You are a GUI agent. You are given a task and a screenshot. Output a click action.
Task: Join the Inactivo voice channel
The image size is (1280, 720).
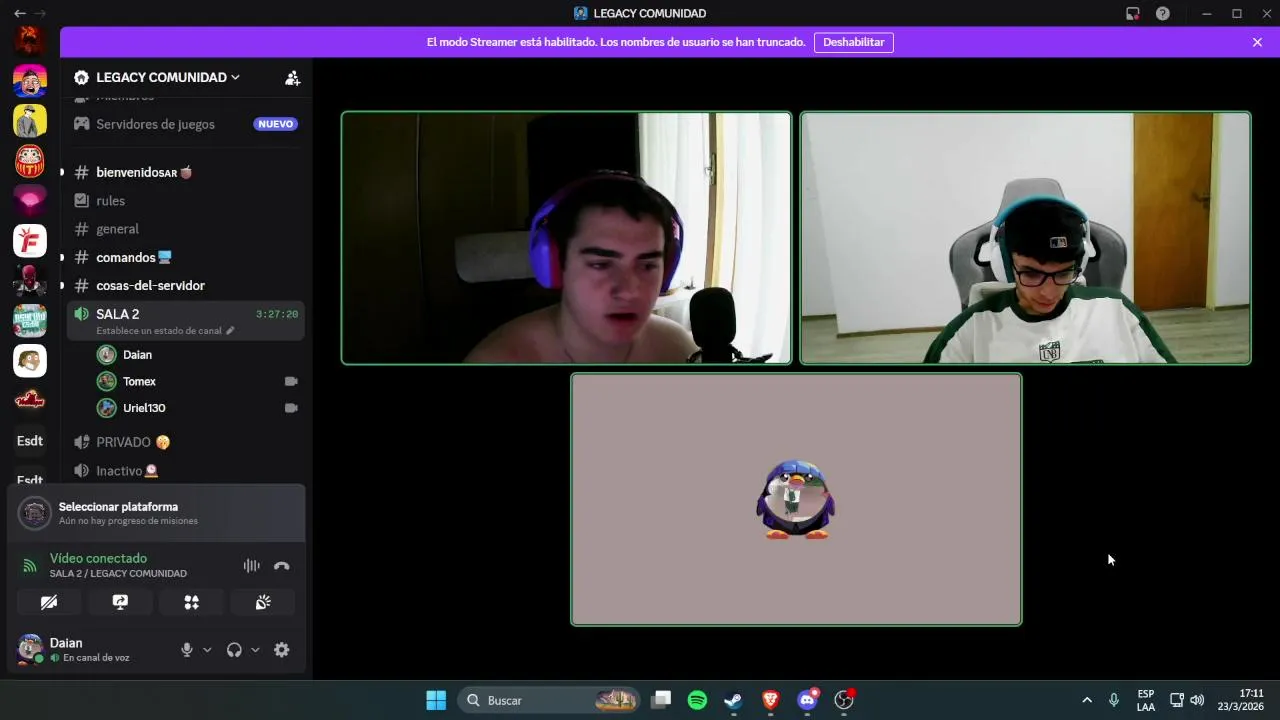click(x=186, y=471)
